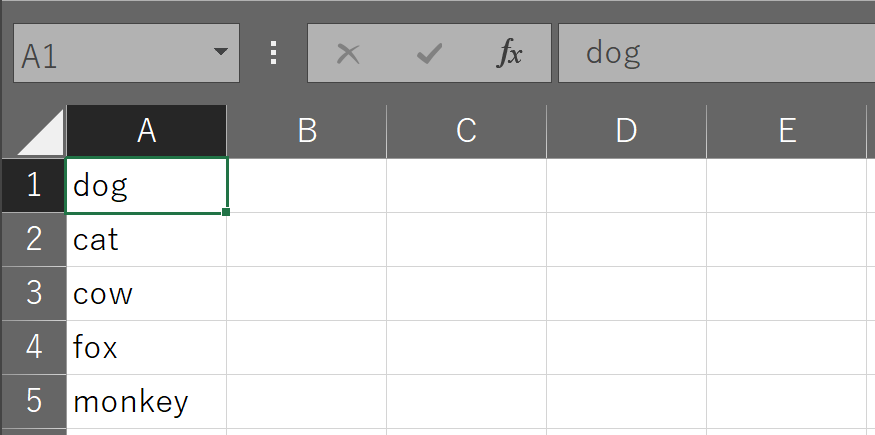Viewport: 875px width, 435px height.
Task: Select the cell containing fox
Action: pyautogui.click(x=147, y=347)
